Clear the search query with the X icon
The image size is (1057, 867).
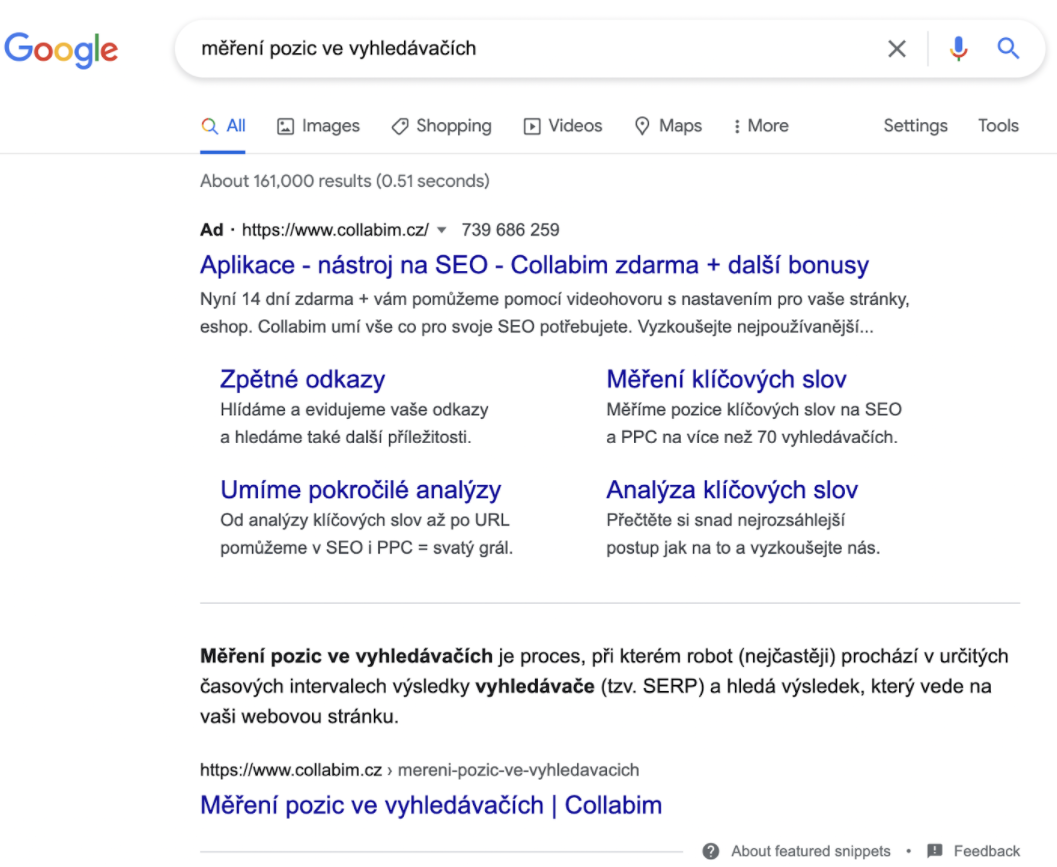click(x=897, y=49)
